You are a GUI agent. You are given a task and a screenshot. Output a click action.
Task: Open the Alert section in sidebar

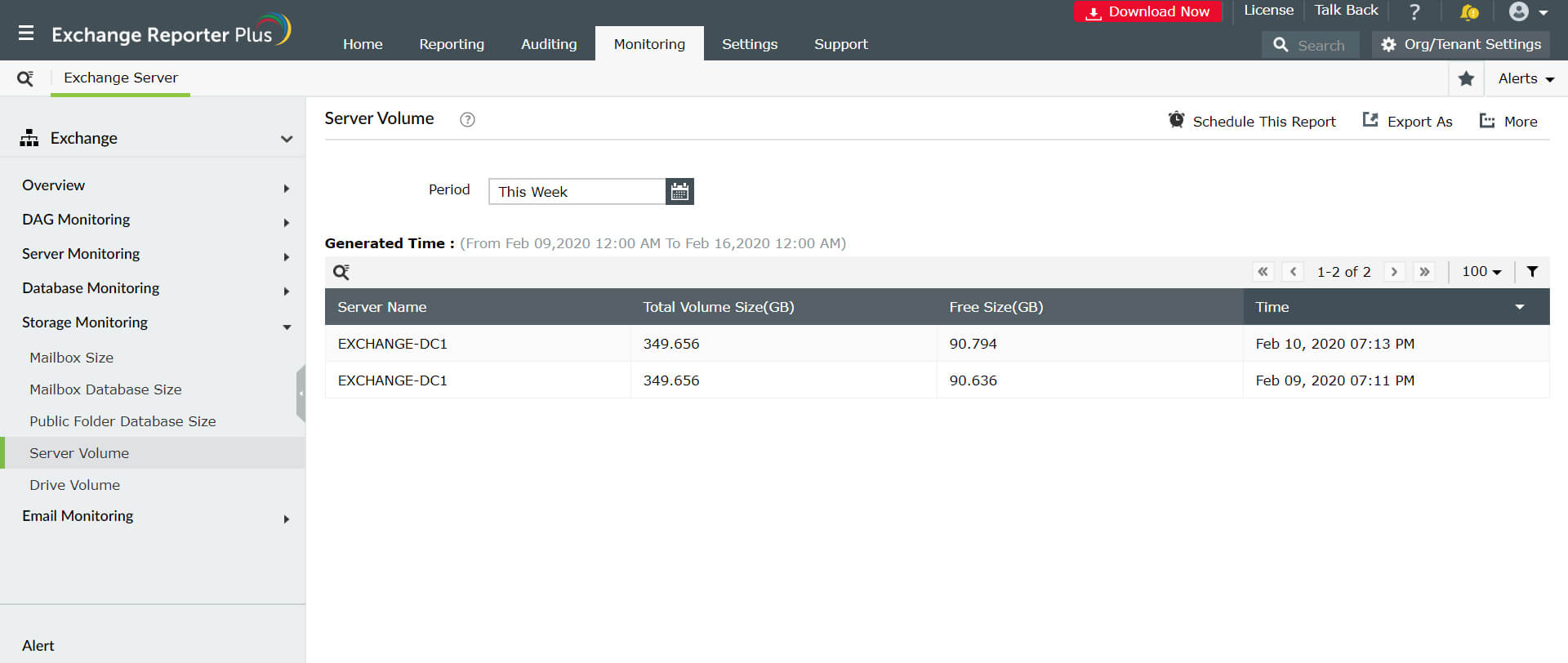[38, 646]
